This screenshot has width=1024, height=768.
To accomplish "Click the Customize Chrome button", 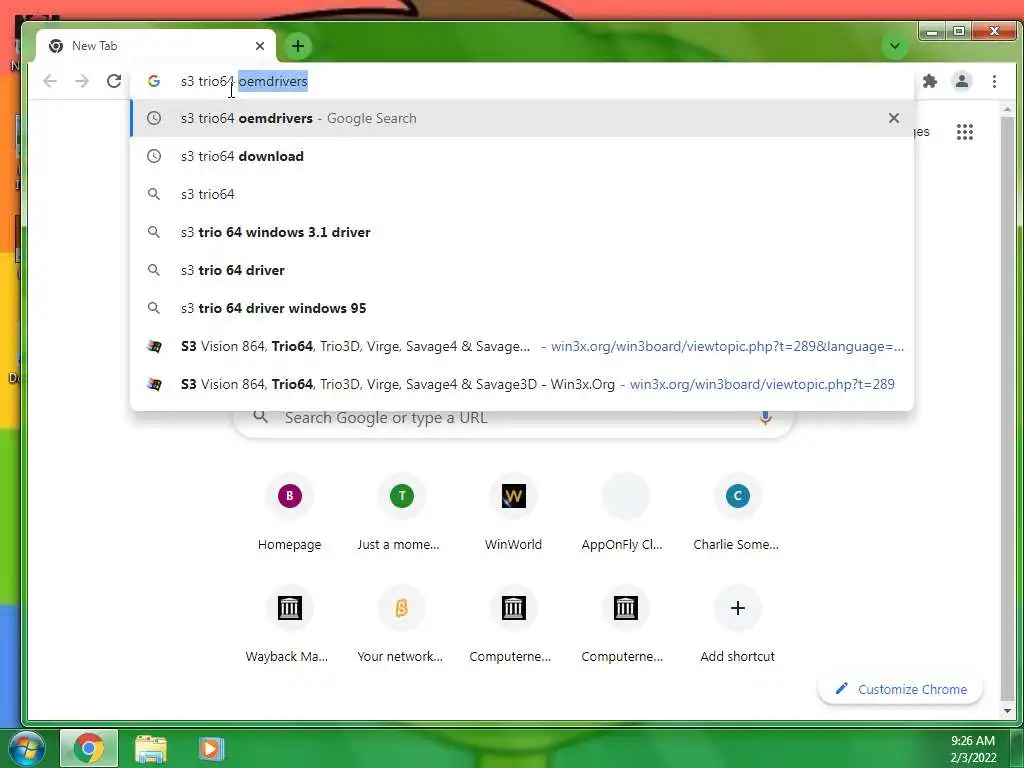I will pyautogui.click(x=901, y=689).
